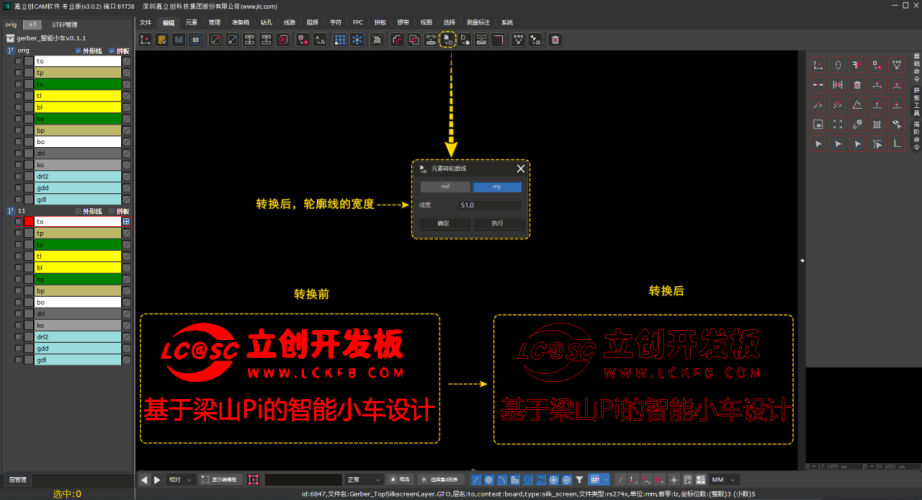Image resolution: width=922 pixels, height=500 pixels.
Task: Click the red corner fillet tool icon
Action: pos(397,40)
